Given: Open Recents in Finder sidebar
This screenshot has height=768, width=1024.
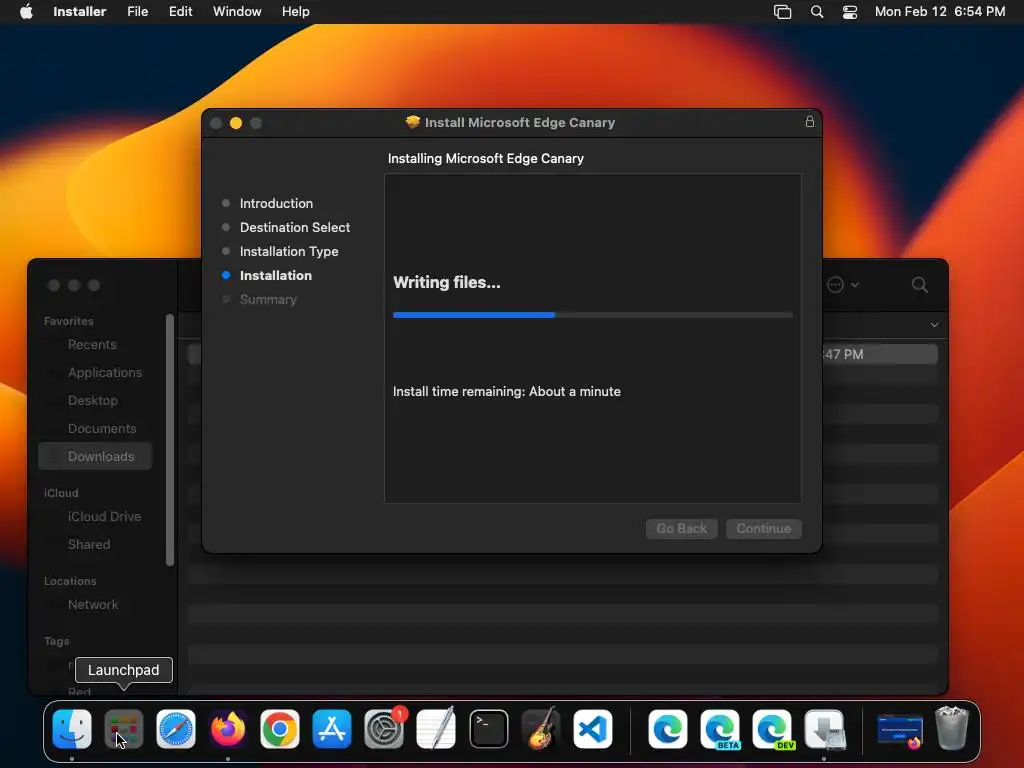Looking at the screenshot, I should coord(92,344).
